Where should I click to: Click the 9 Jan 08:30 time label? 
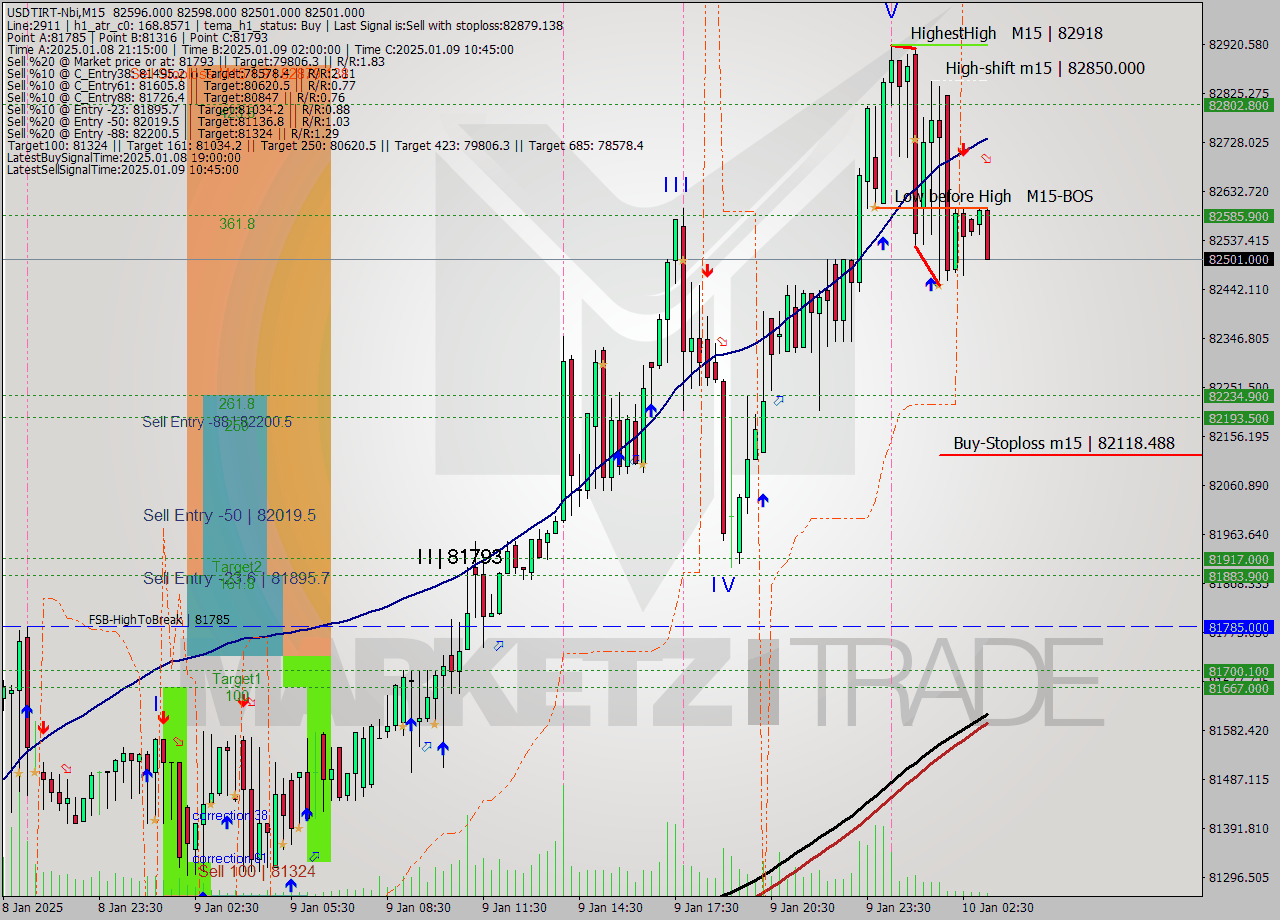tap(418, 907)
